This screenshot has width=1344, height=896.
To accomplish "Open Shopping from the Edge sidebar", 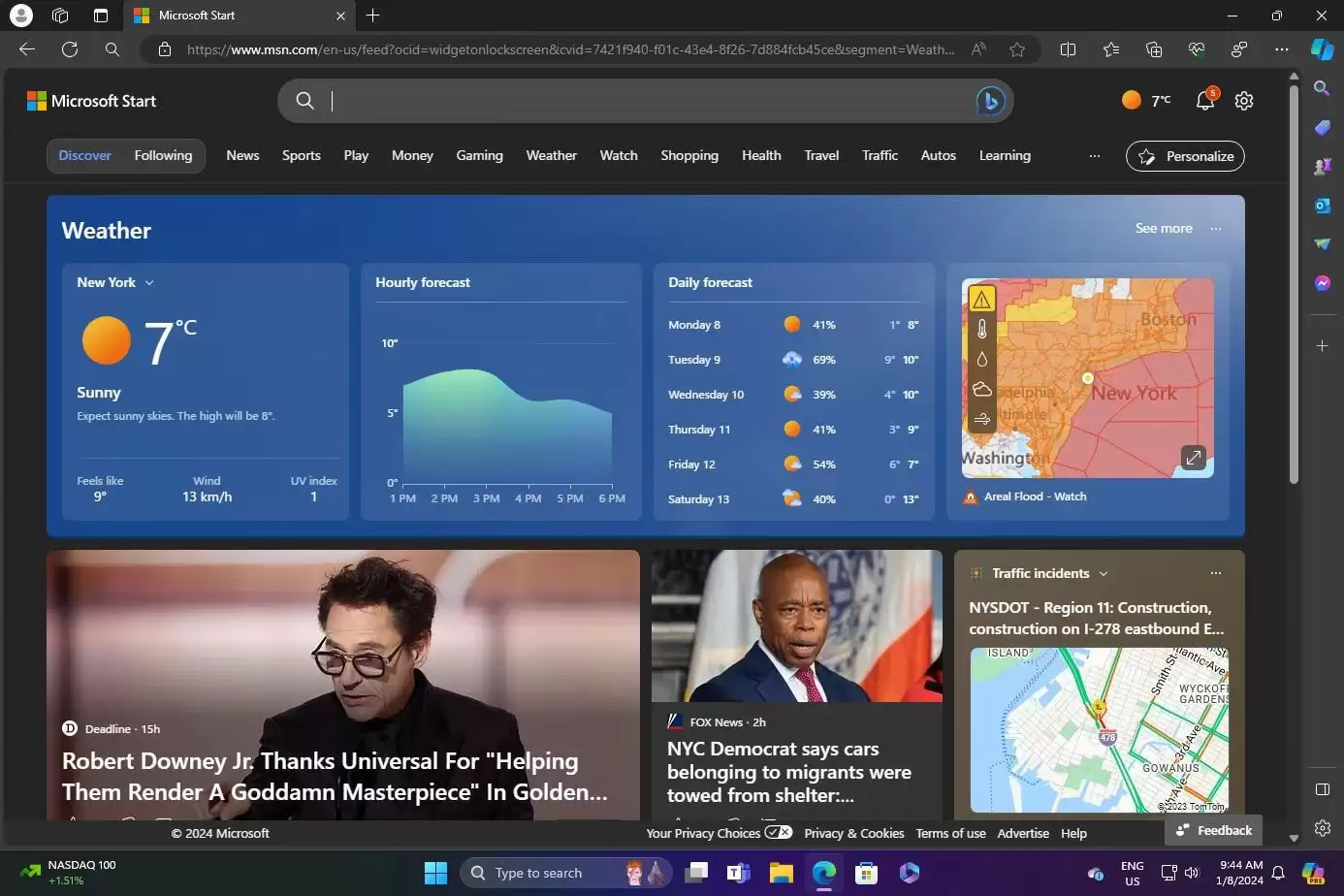I will click(x=1322, y=127).
